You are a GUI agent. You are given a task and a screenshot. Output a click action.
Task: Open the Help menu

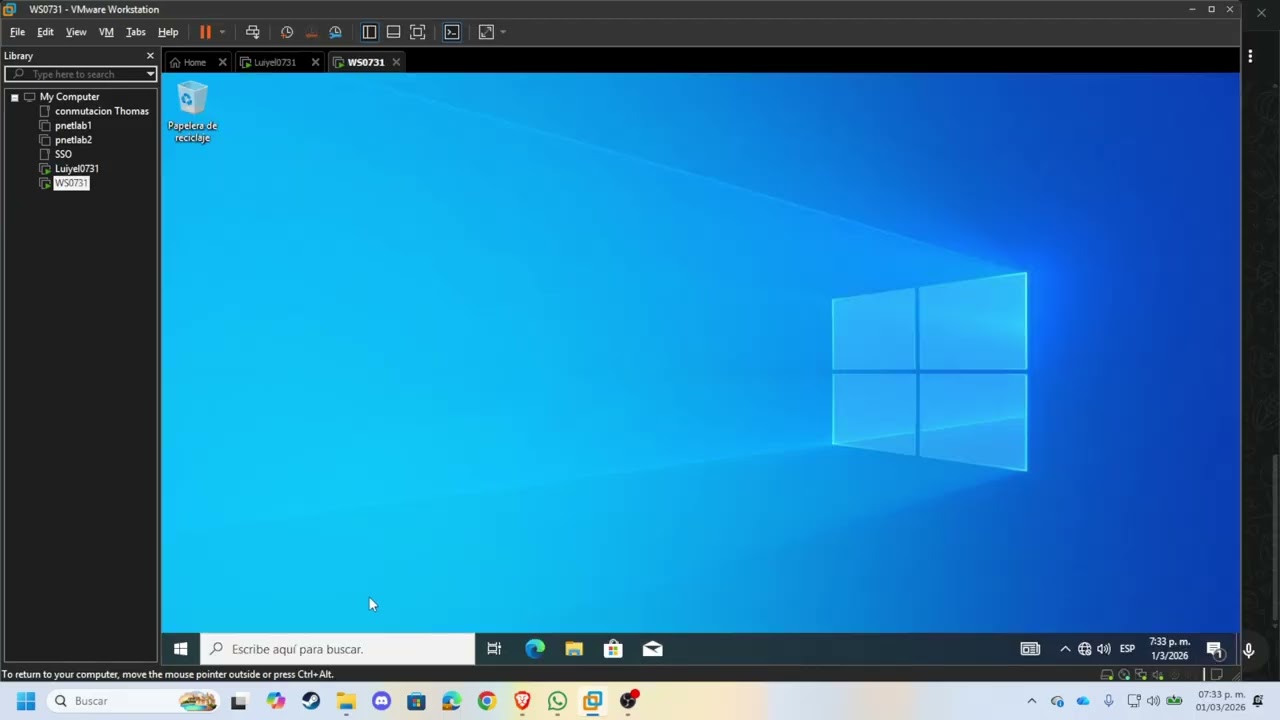pos(168,32)
